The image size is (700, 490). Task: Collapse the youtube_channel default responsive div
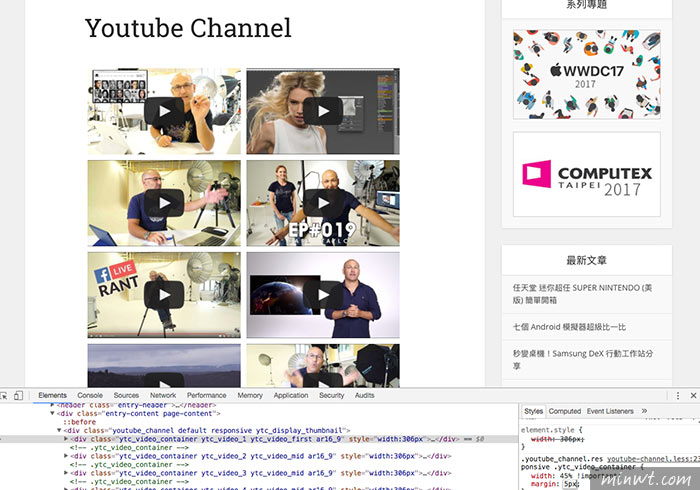[x=59, y=431]
